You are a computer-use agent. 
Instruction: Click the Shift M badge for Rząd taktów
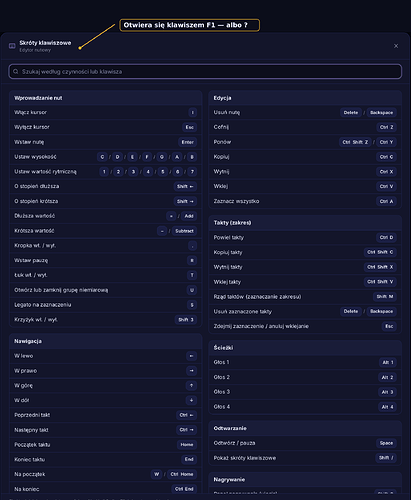point(385,297)
